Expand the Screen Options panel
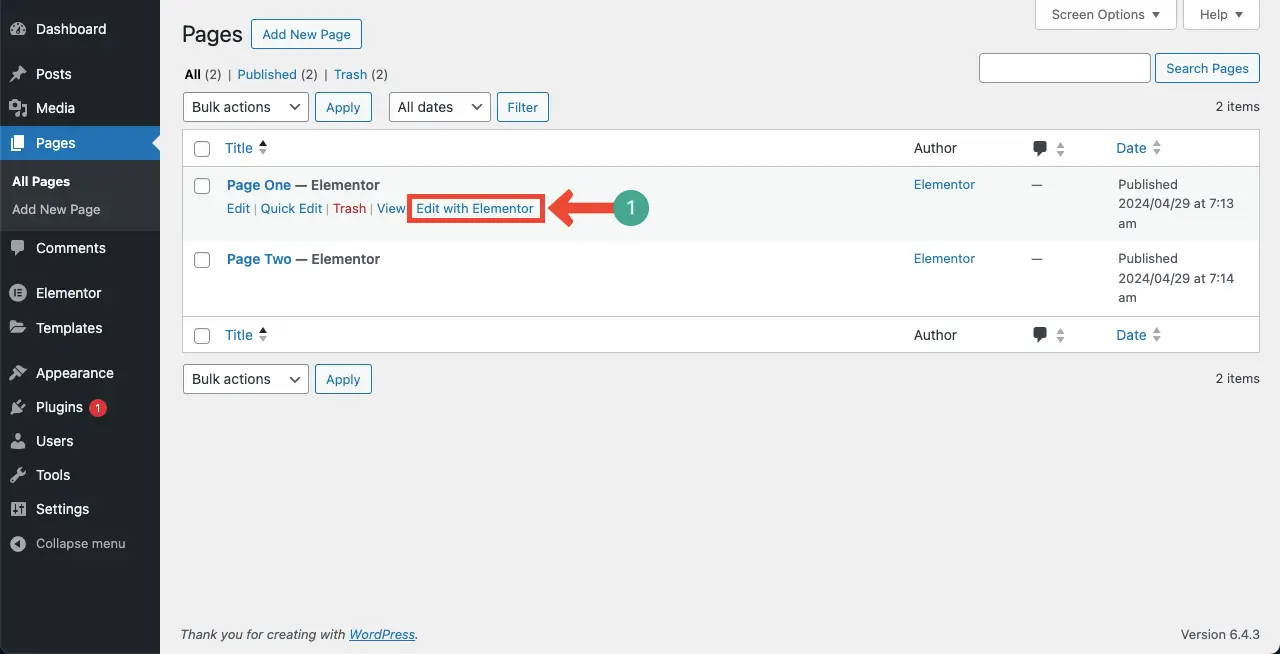The image size is (1280, 654). point(1105,15)
